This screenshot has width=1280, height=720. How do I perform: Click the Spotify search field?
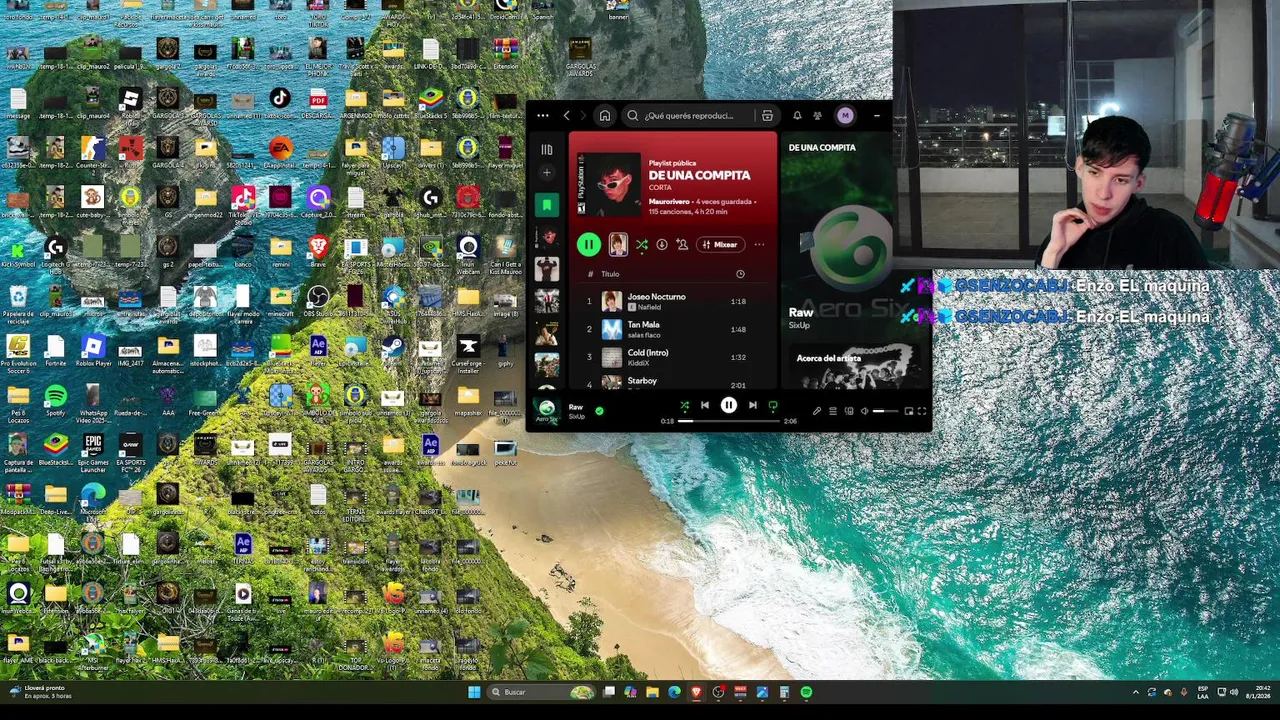(x=690, y=116)
